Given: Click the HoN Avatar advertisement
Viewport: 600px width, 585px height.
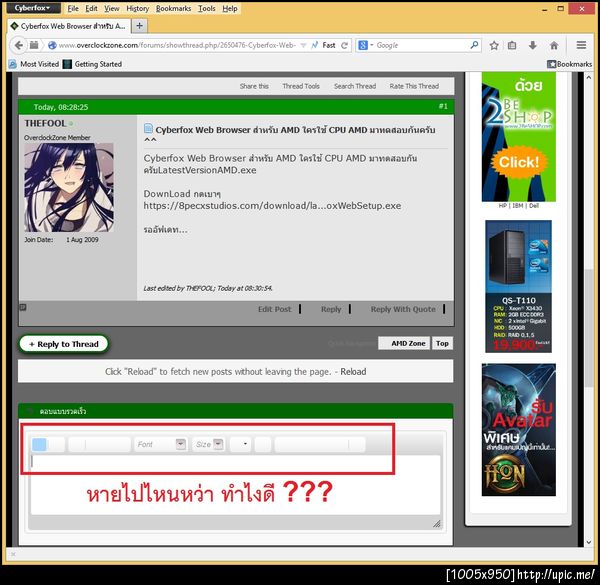Looking at the screenshot, I should click(x=518, y=430).
